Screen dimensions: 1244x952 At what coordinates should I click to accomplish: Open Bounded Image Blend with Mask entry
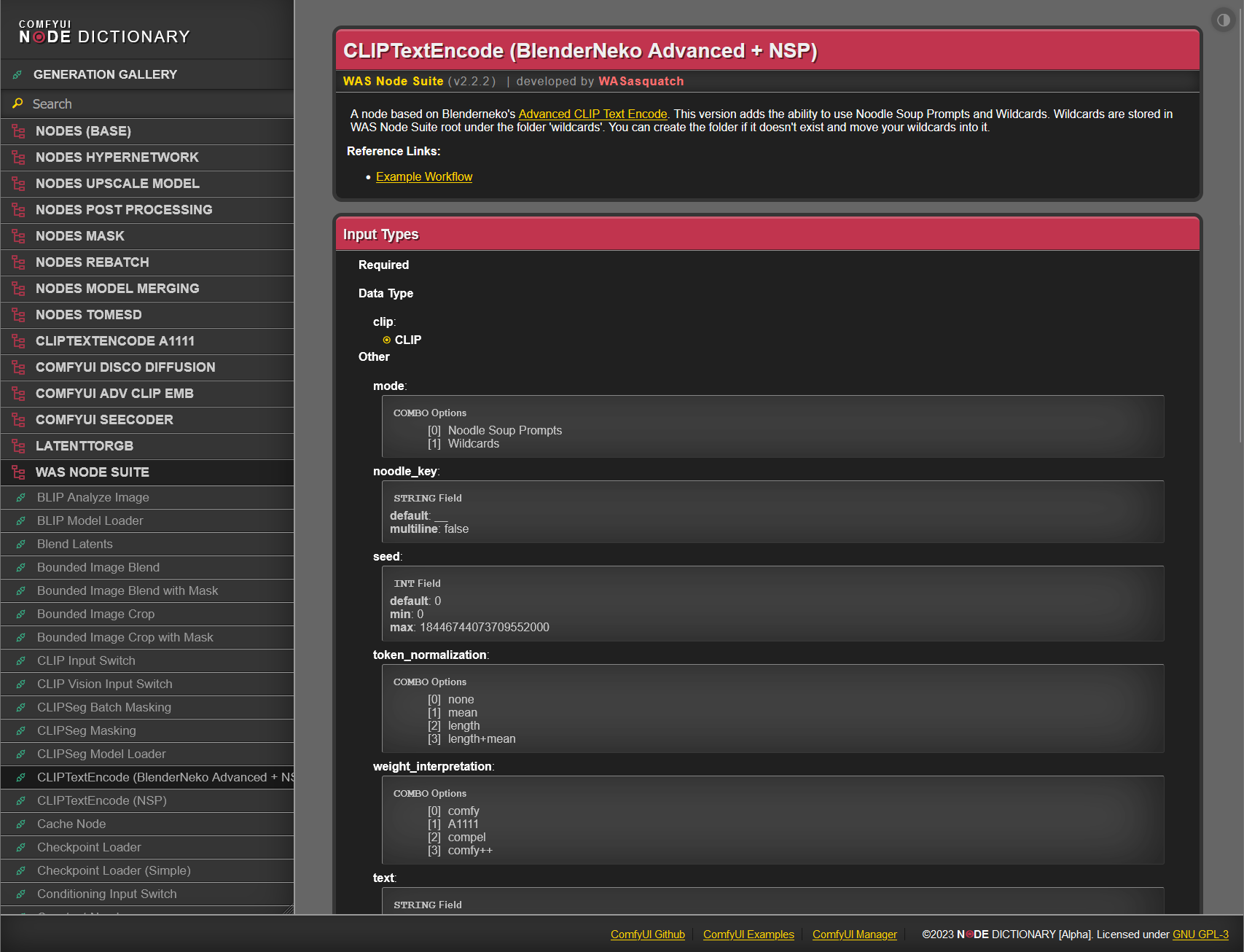147,590
